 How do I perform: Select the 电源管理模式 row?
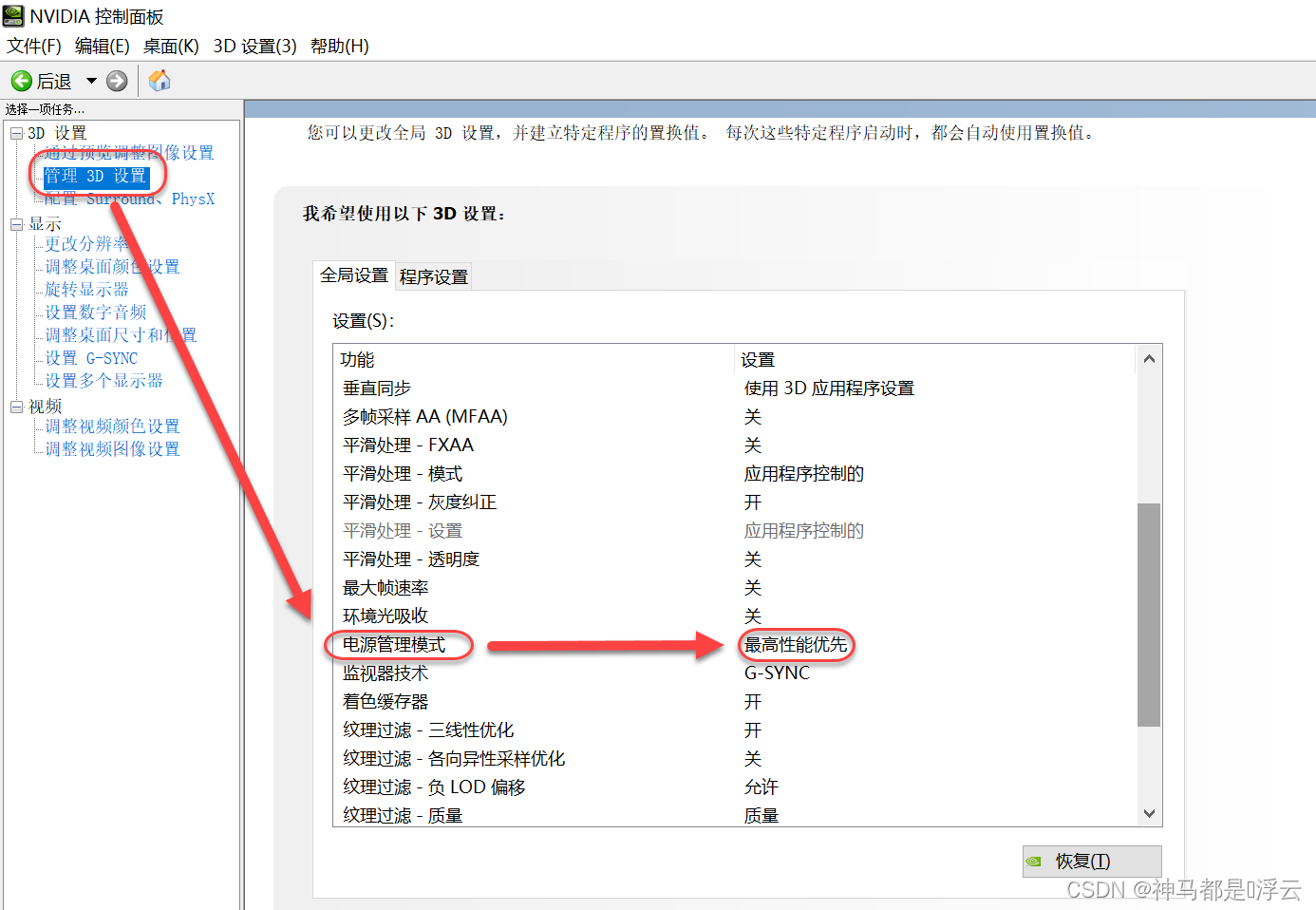pyautogui.click(x=735, y=645)
